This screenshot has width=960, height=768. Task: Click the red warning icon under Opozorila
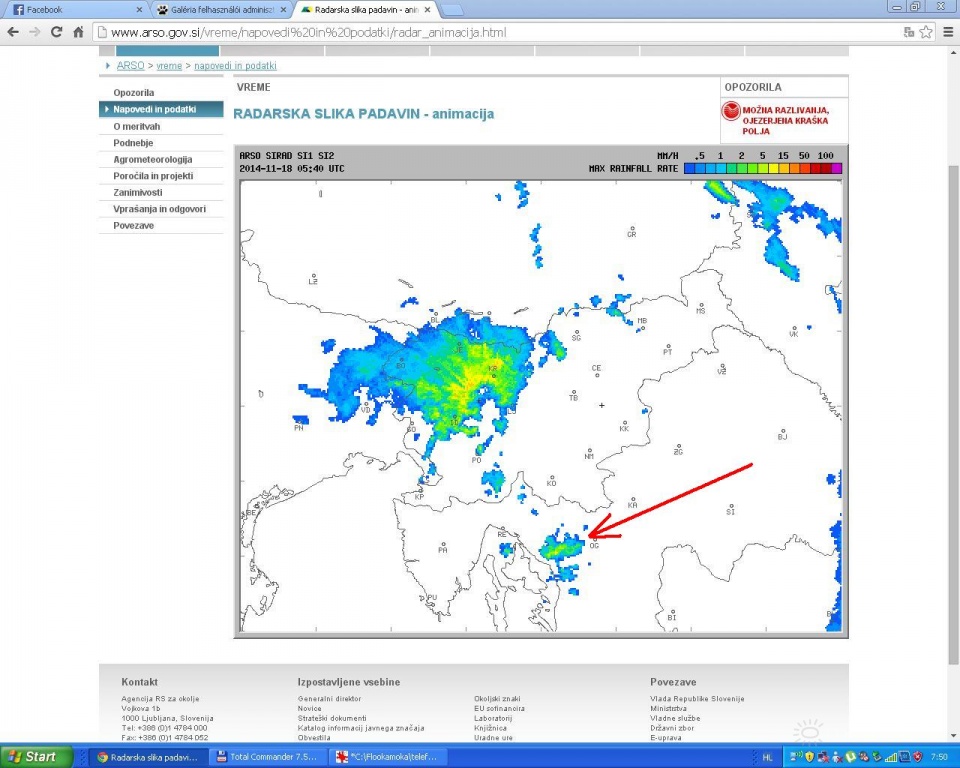(732, 113)
